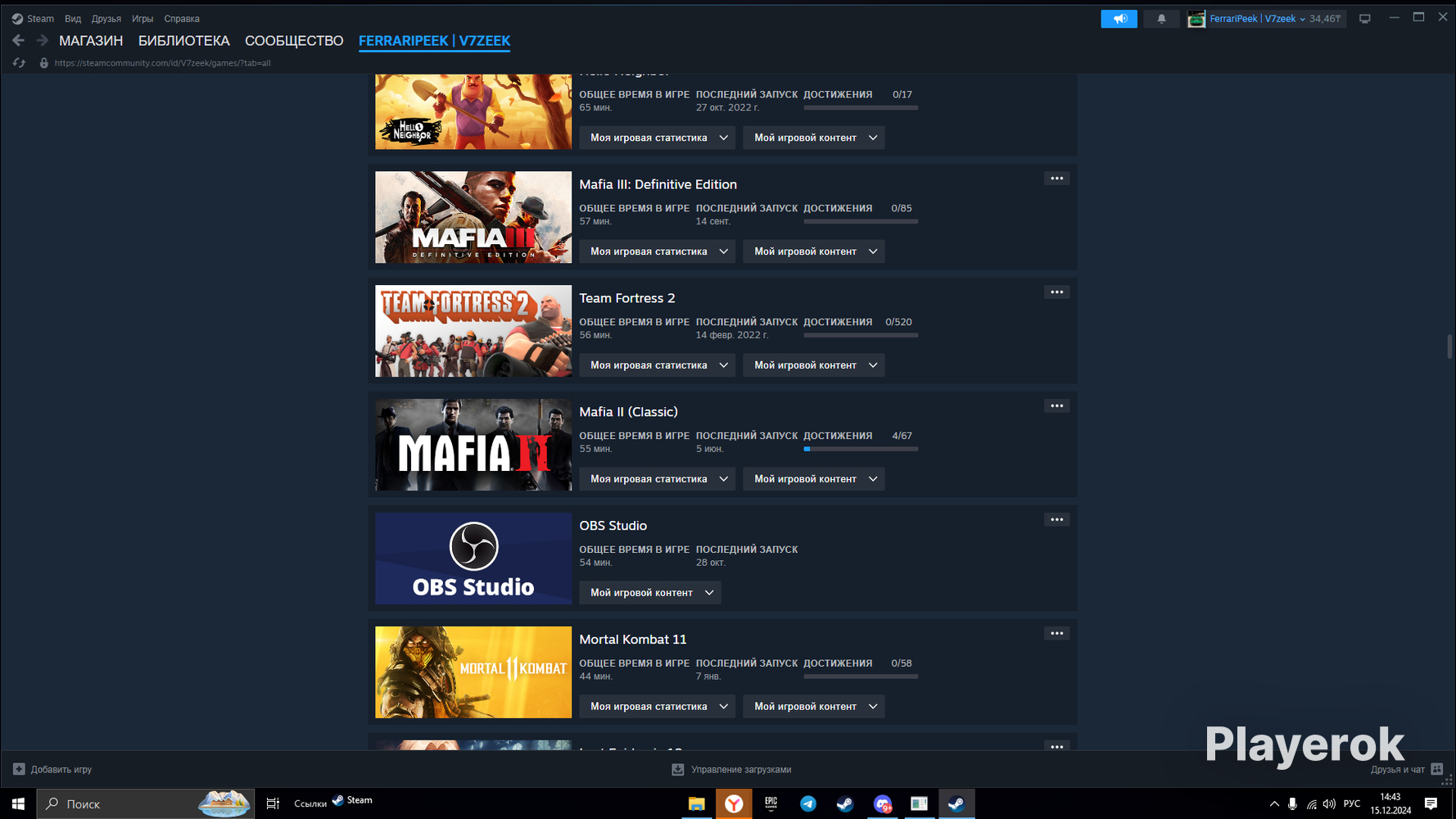Click the Windows taskbar search box
The height and width of the screenshot is (819, 1456).
coord(146,804)
